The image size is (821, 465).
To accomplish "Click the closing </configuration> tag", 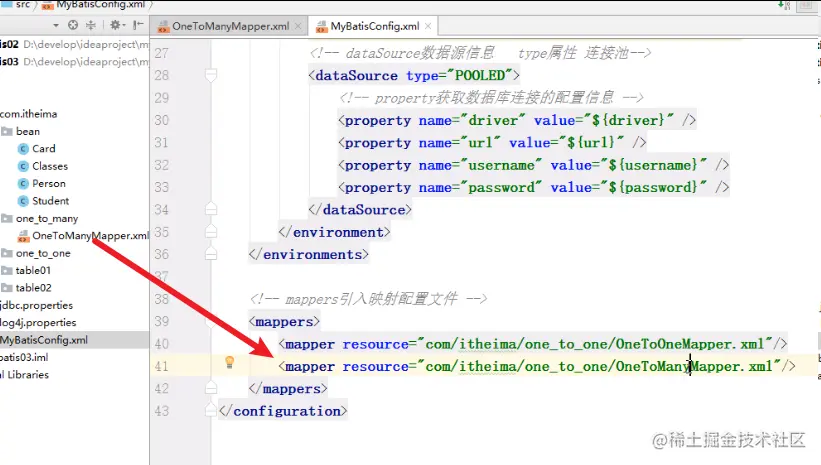I will click(x=283, y=411).
